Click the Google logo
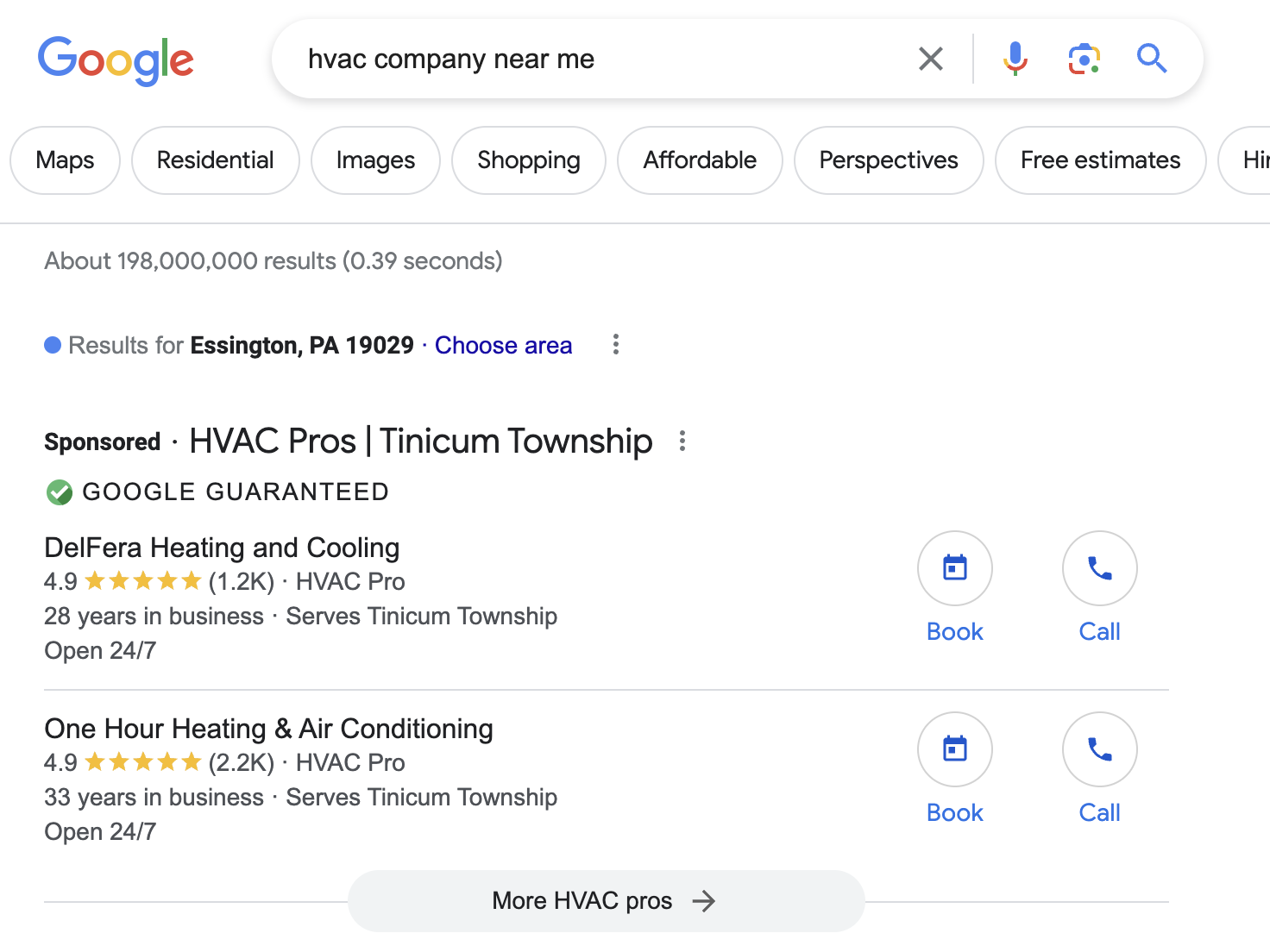Viewport: 1270px width, 952px height. (116, 60)
